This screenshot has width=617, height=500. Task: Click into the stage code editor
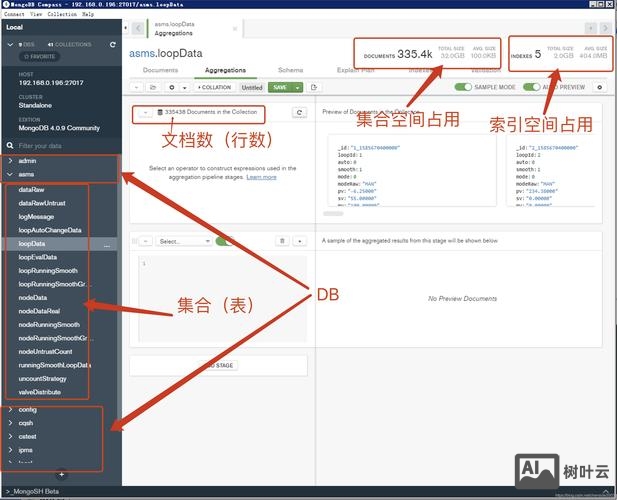pyautogui.click(x=222, y=299)
